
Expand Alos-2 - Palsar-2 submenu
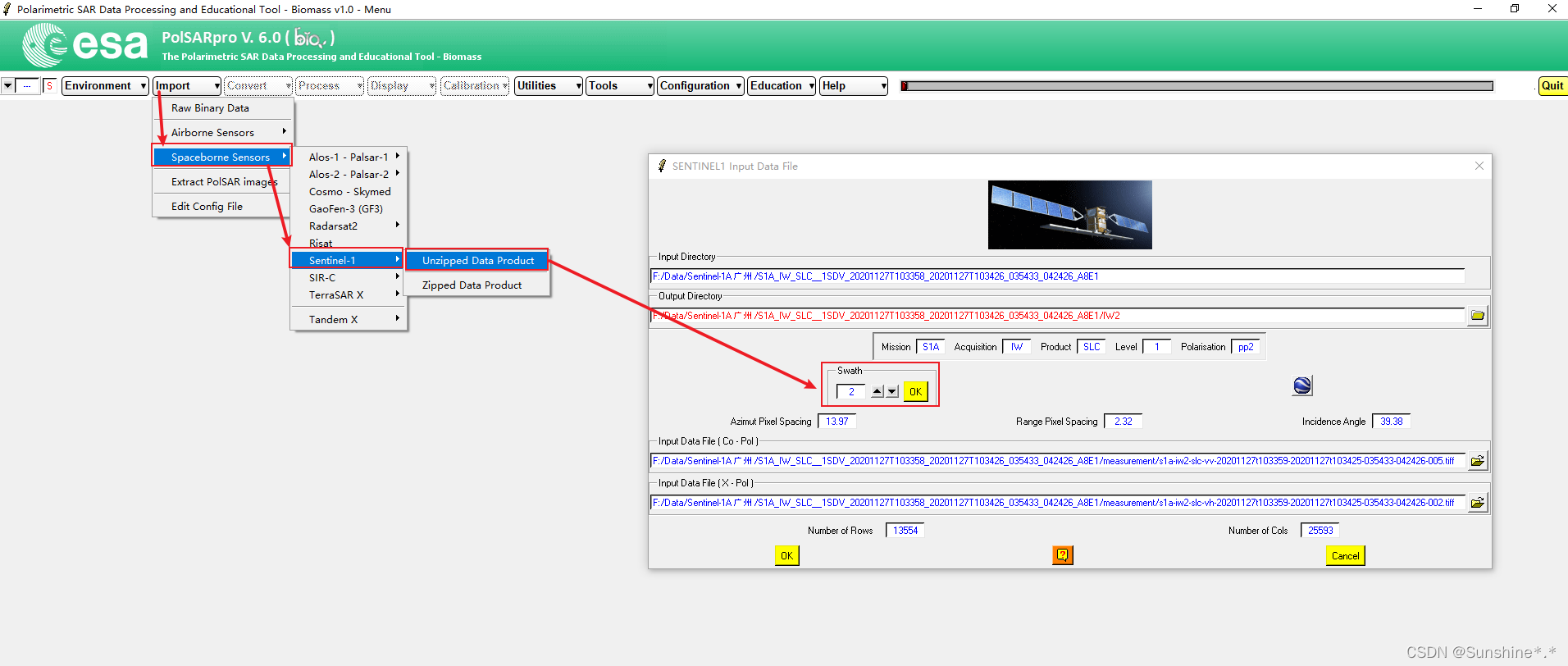pos(349,174)
